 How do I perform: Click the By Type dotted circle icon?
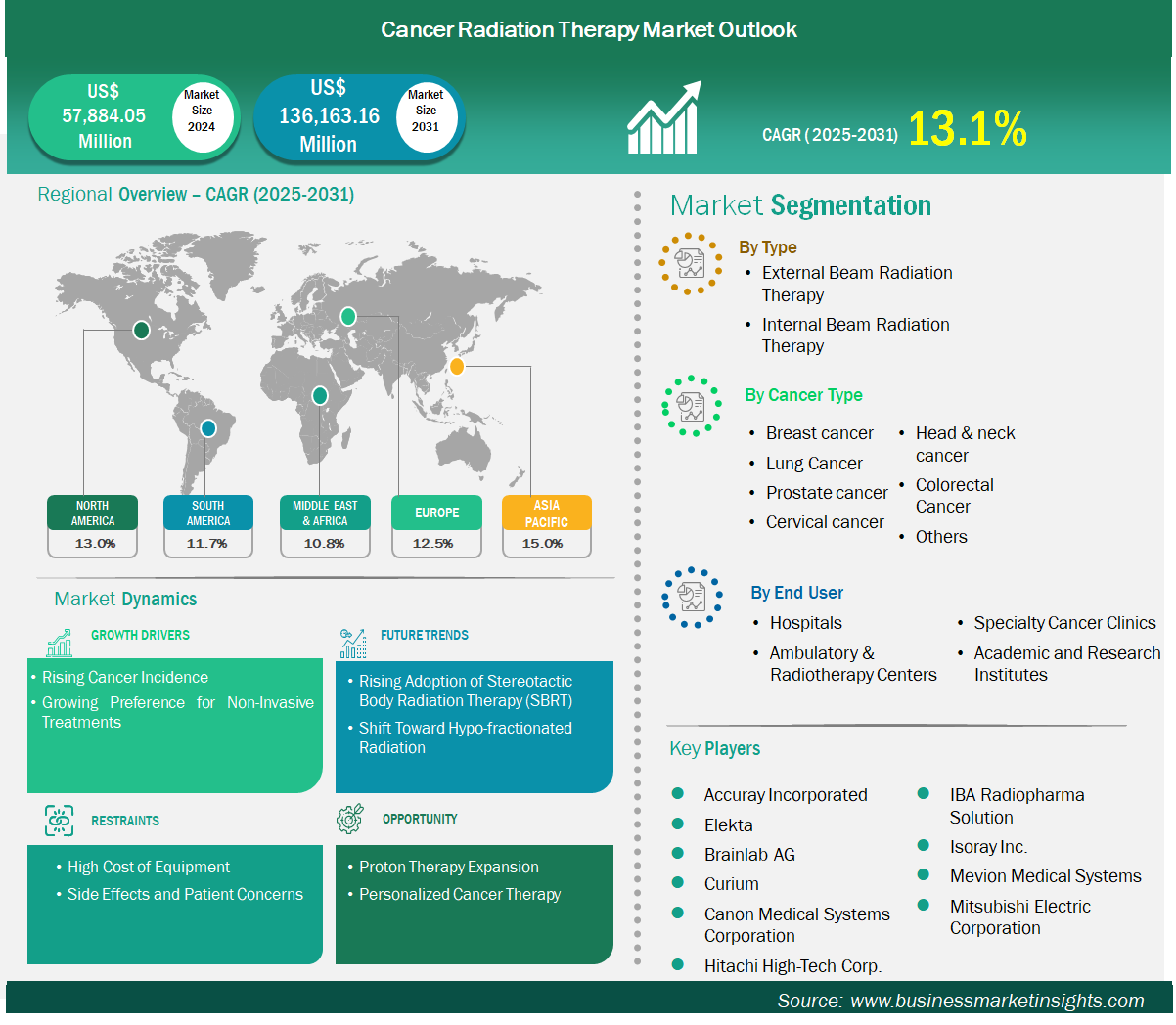coord(691,263)
